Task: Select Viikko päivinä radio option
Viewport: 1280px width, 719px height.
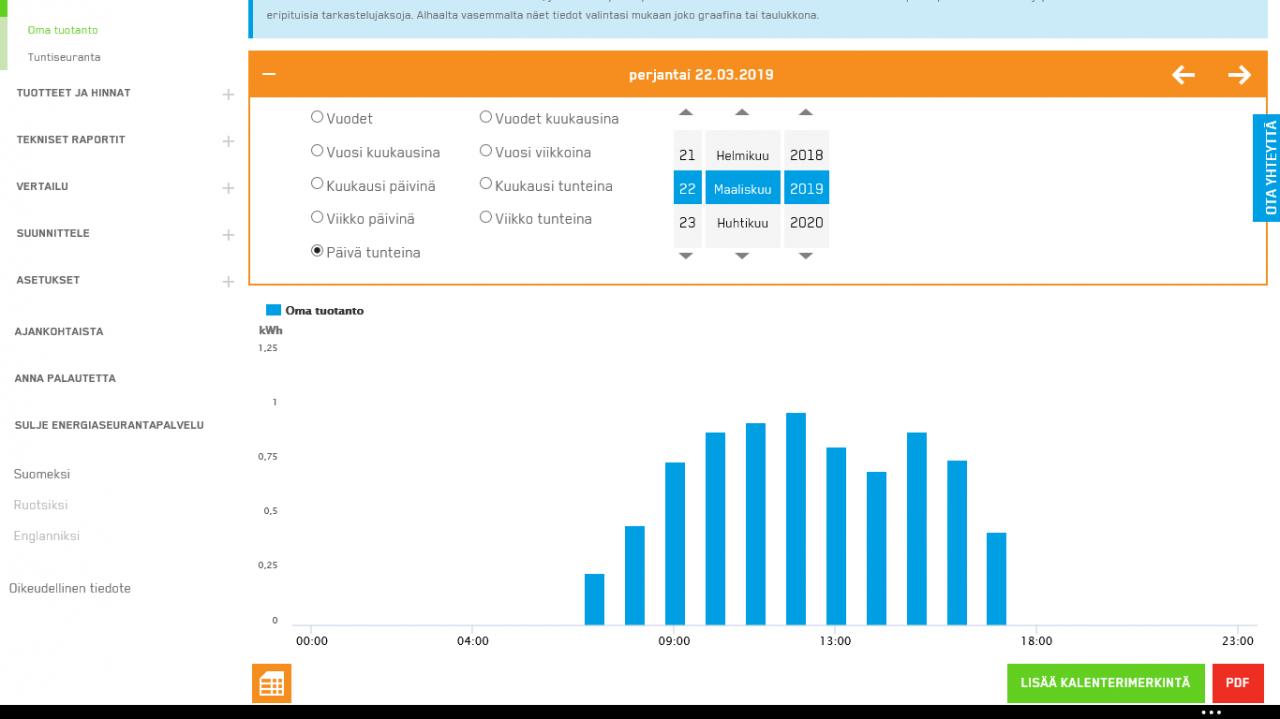Action: point(317,217)
